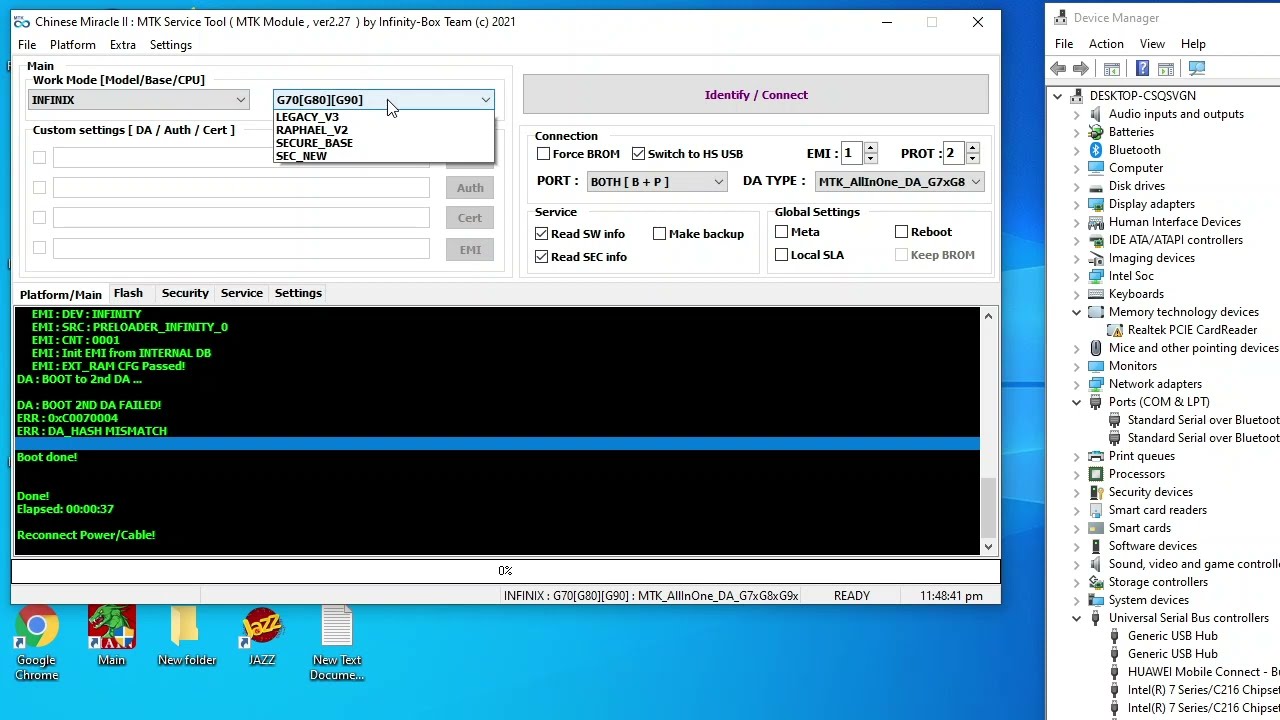Open Settings menu in menu bar

(x=171, y=45)
